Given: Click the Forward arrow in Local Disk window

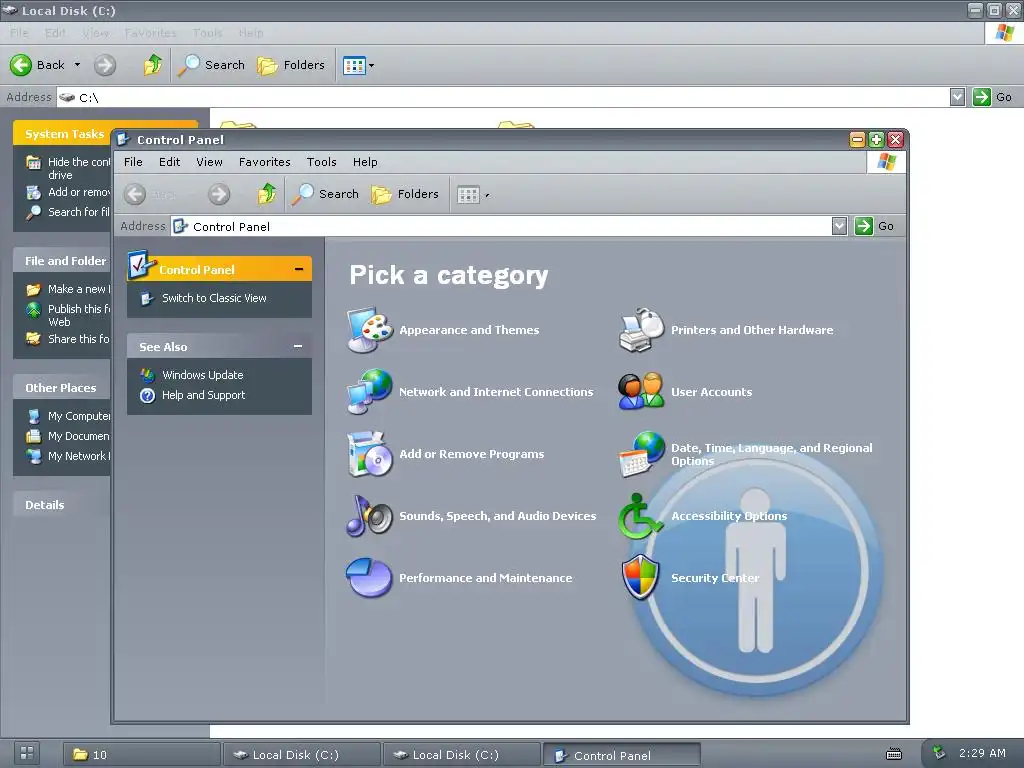Looking at the screenshot, I should coord(104,65).
